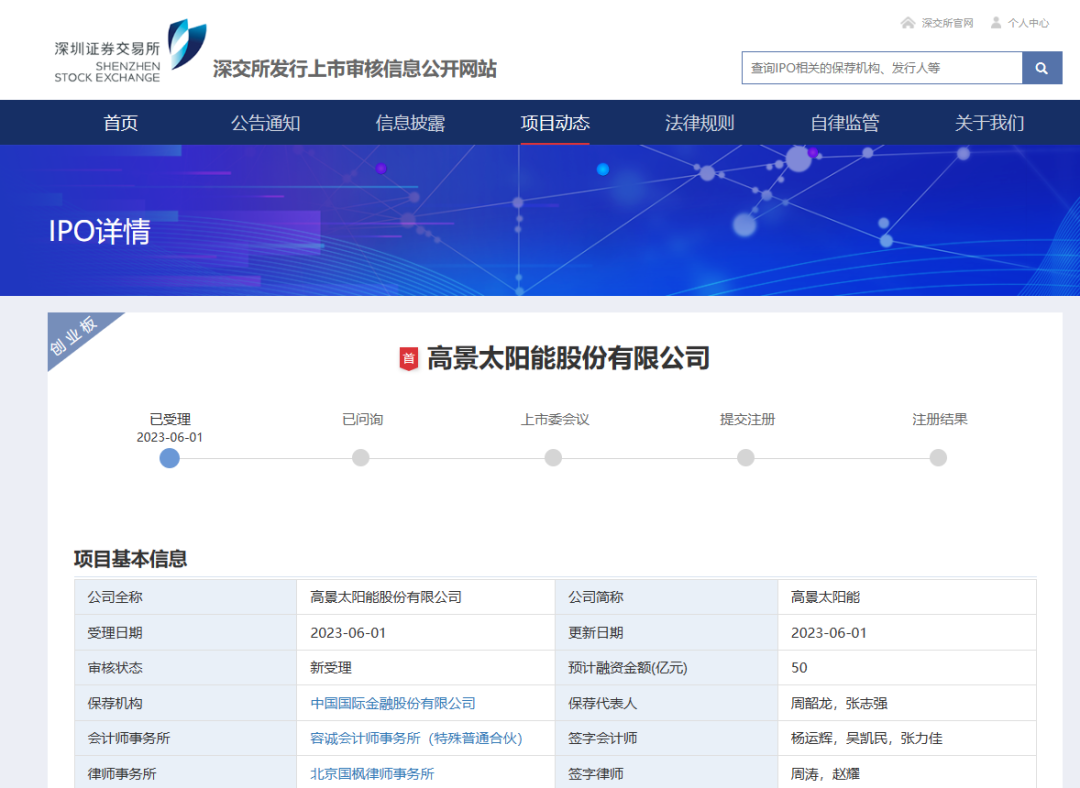Viewport: 1080px width, 788px height.
Task: Click the site title 深交所发行上市审核信息公开网站
Action: tap(355, 69)
